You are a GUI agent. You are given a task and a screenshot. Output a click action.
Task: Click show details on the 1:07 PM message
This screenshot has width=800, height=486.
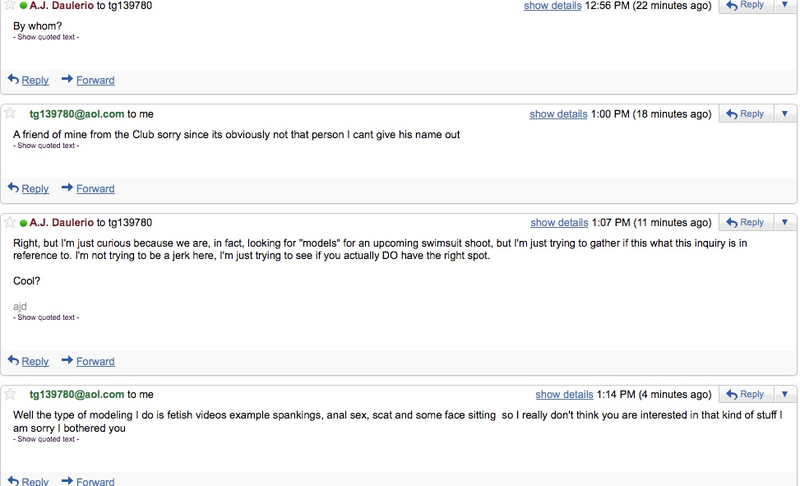[559, 223]
